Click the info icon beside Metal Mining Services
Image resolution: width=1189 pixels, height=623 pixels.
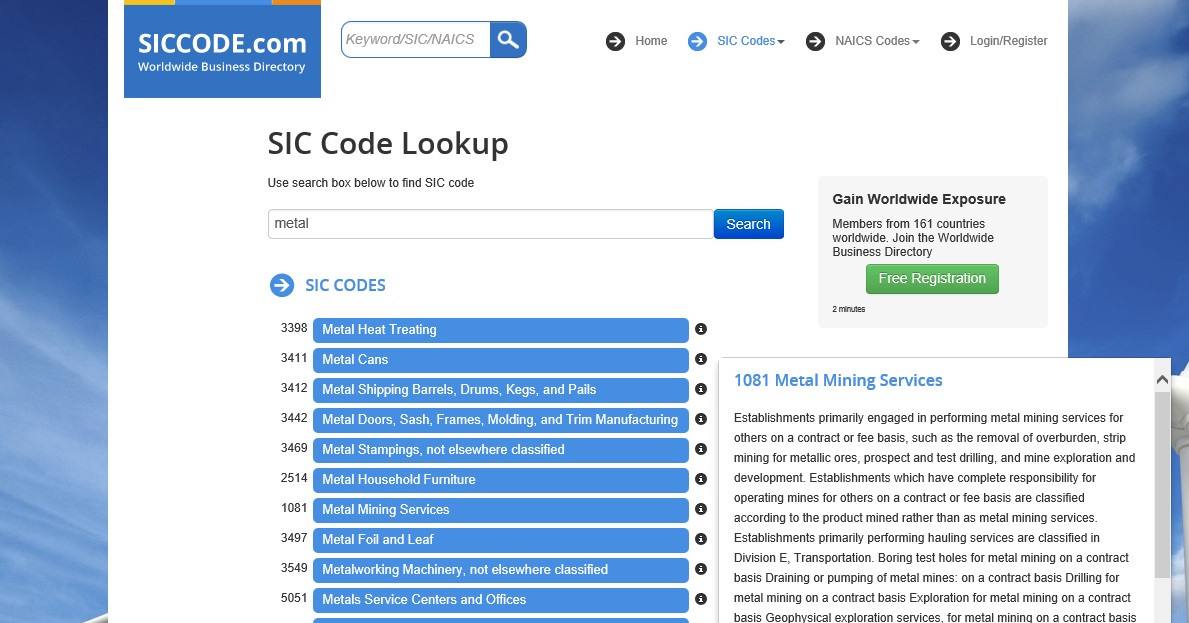tap(701, 510)
